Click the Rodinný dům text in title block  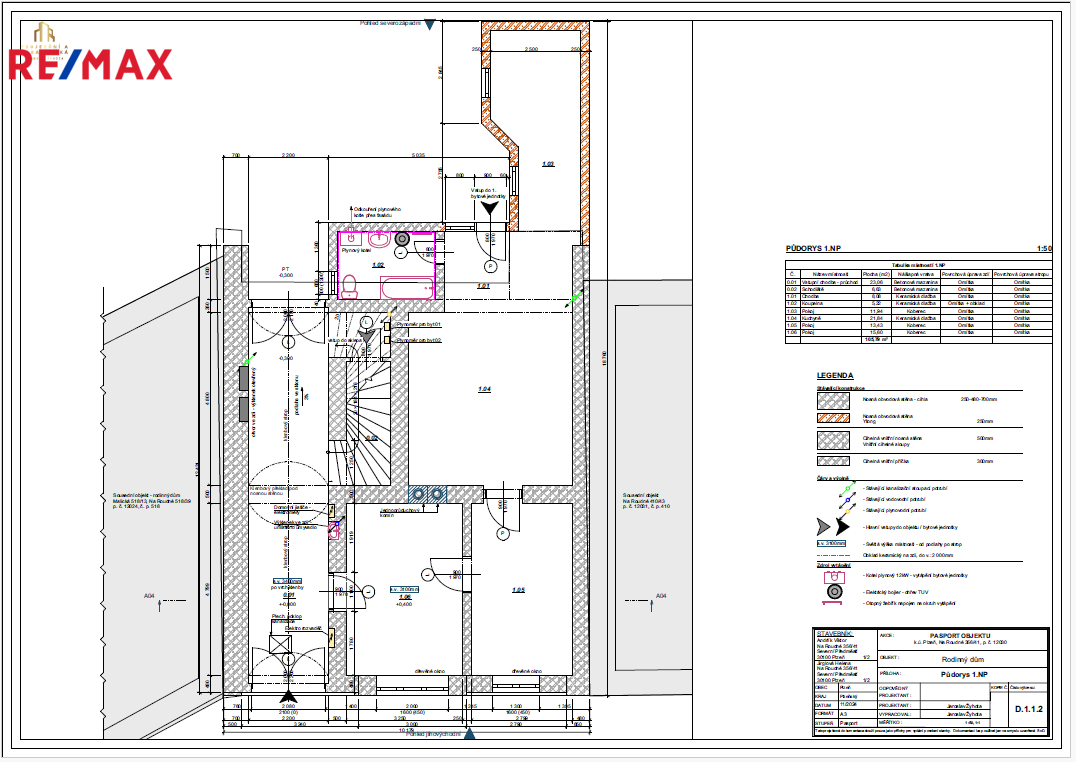(x=963, y=659)
